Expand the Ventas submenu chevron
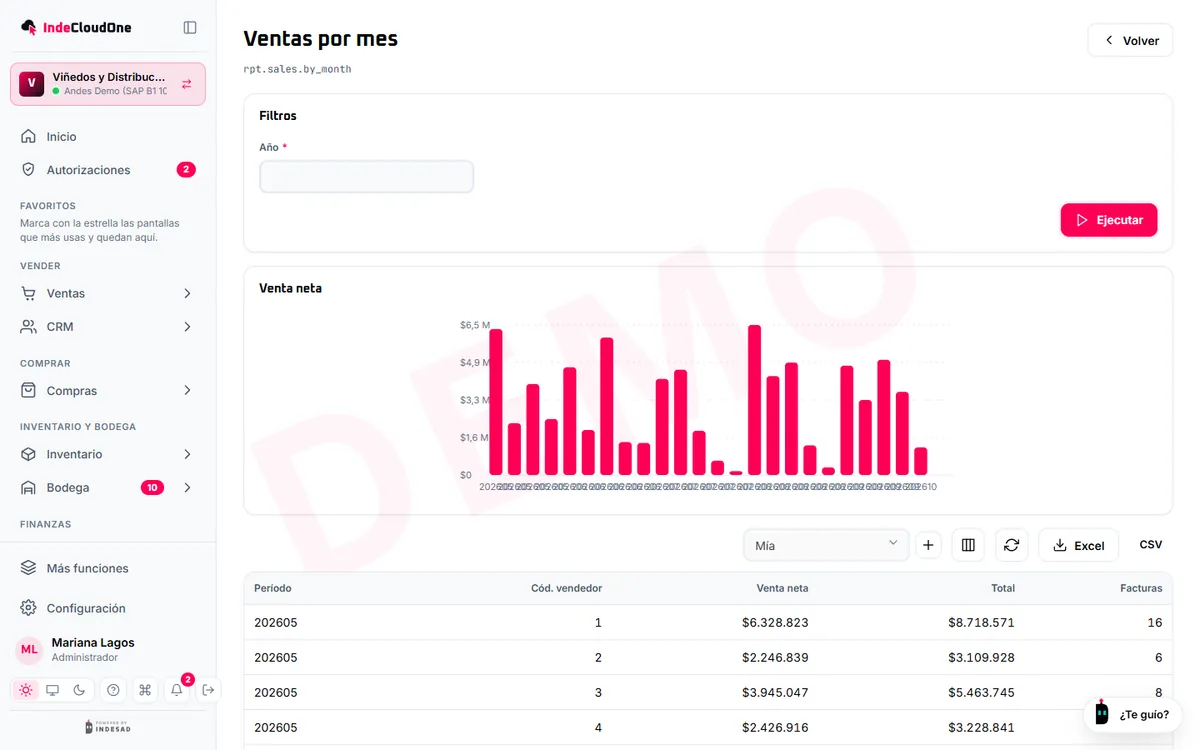 click(187, 293)
